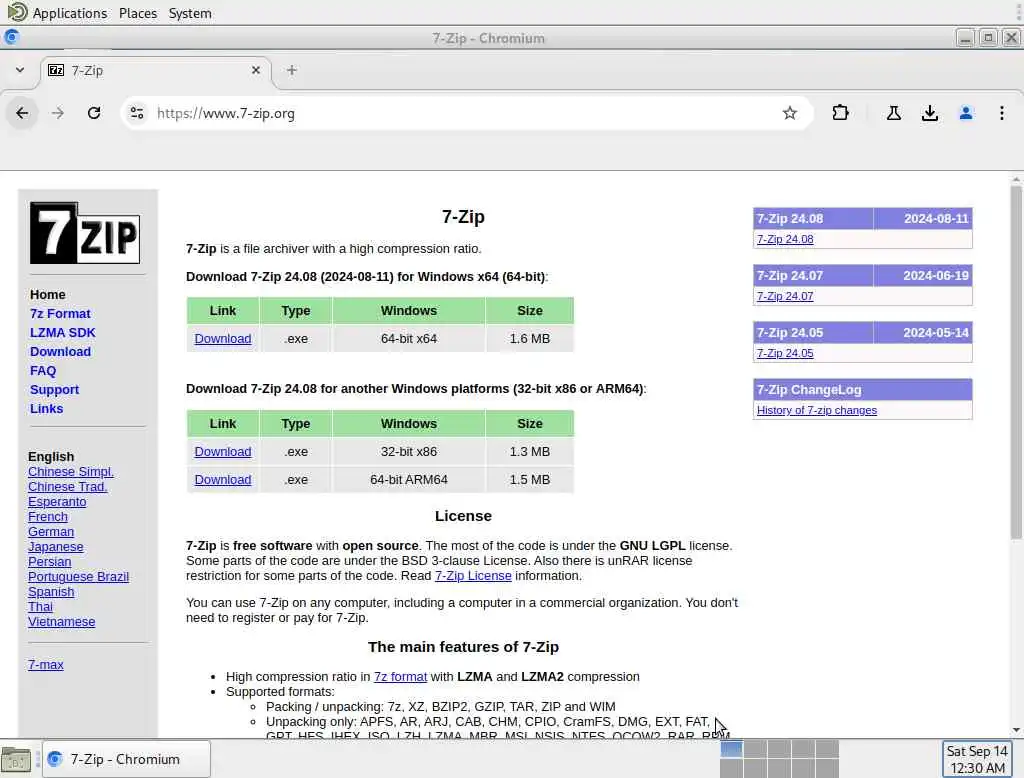Switch language to Portuguese Brazil
This screenshot has width=1024, height=778.
[78, 577]
